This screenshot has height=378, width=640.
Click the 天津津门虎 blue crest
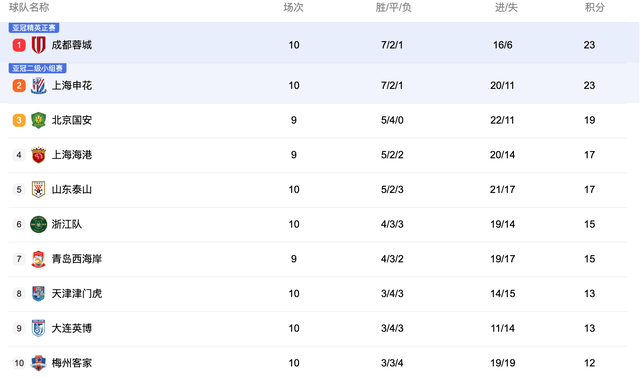38,294
